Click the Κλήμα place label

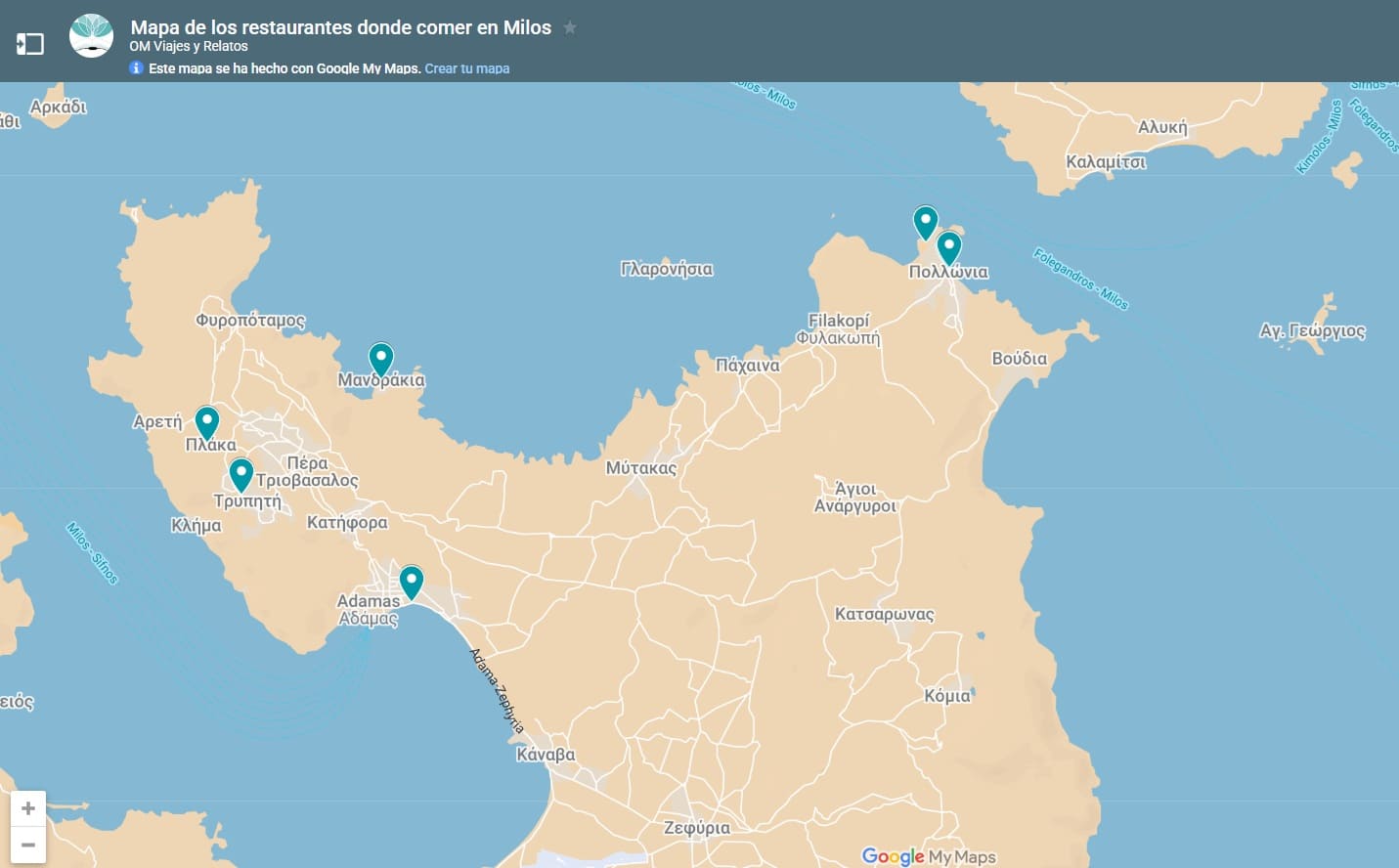pyautogui.click(x=196, y=526)
